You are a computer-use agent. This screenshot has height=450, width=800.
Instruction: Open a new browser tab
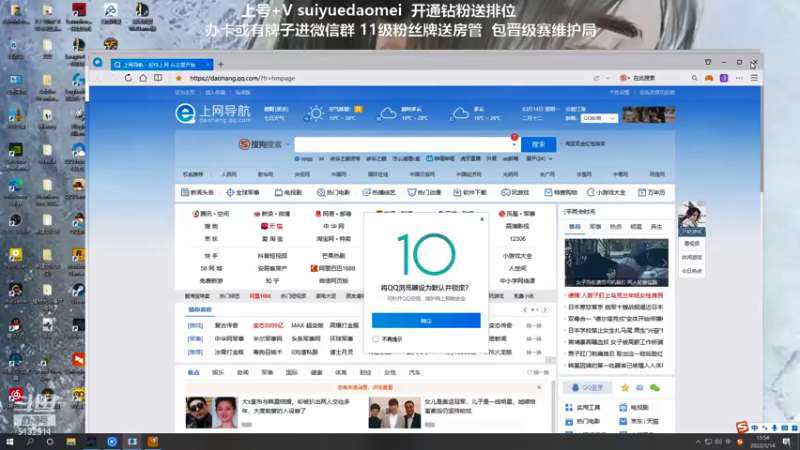tap(221, 64)
